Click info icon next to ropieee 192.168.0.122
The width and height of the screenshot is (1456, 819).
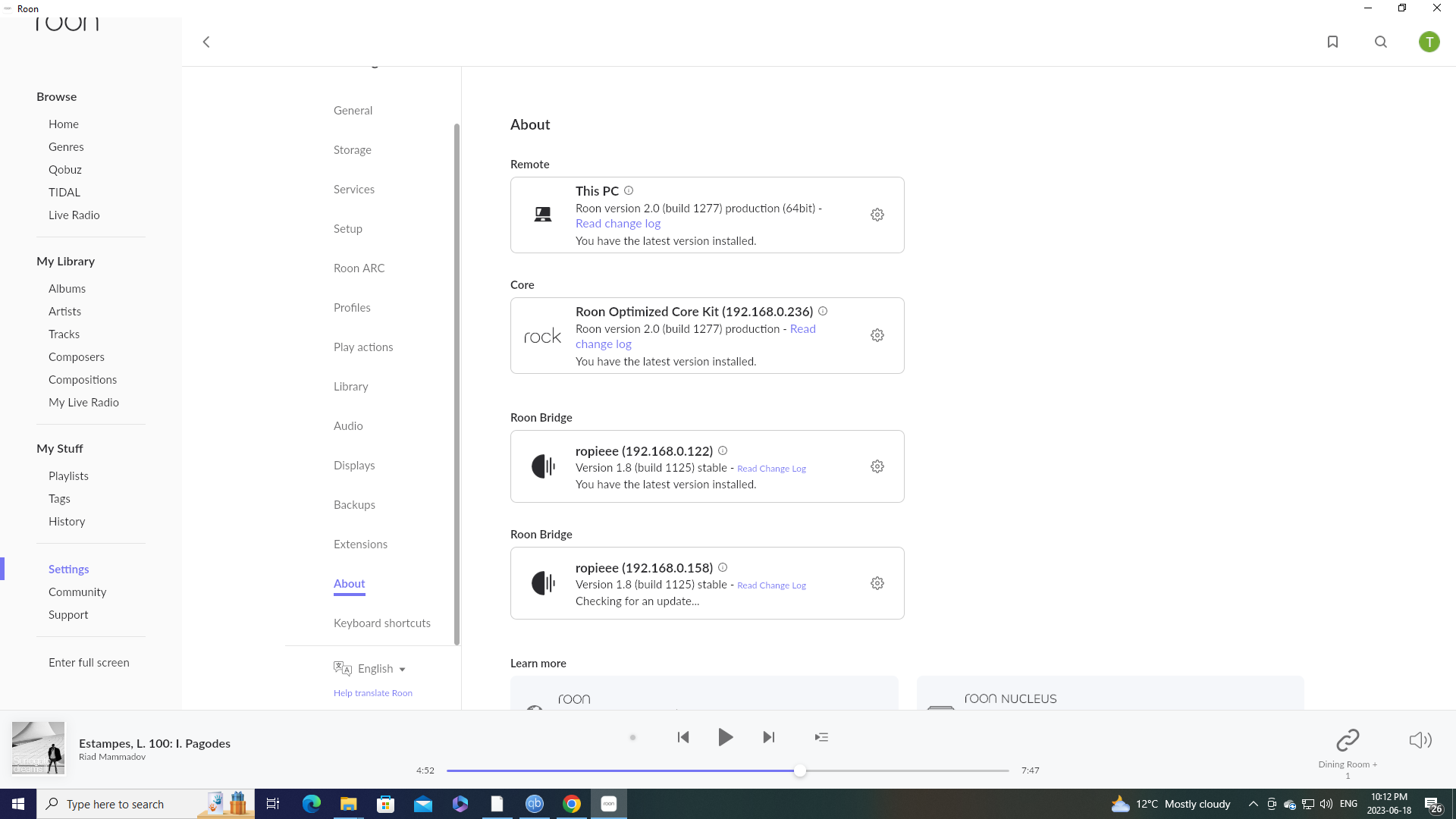coord(723,450)
